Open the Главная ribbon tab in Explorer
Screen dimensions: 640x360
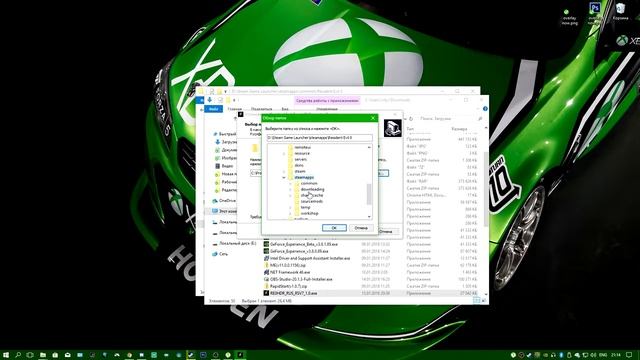(x=235, y=109)
